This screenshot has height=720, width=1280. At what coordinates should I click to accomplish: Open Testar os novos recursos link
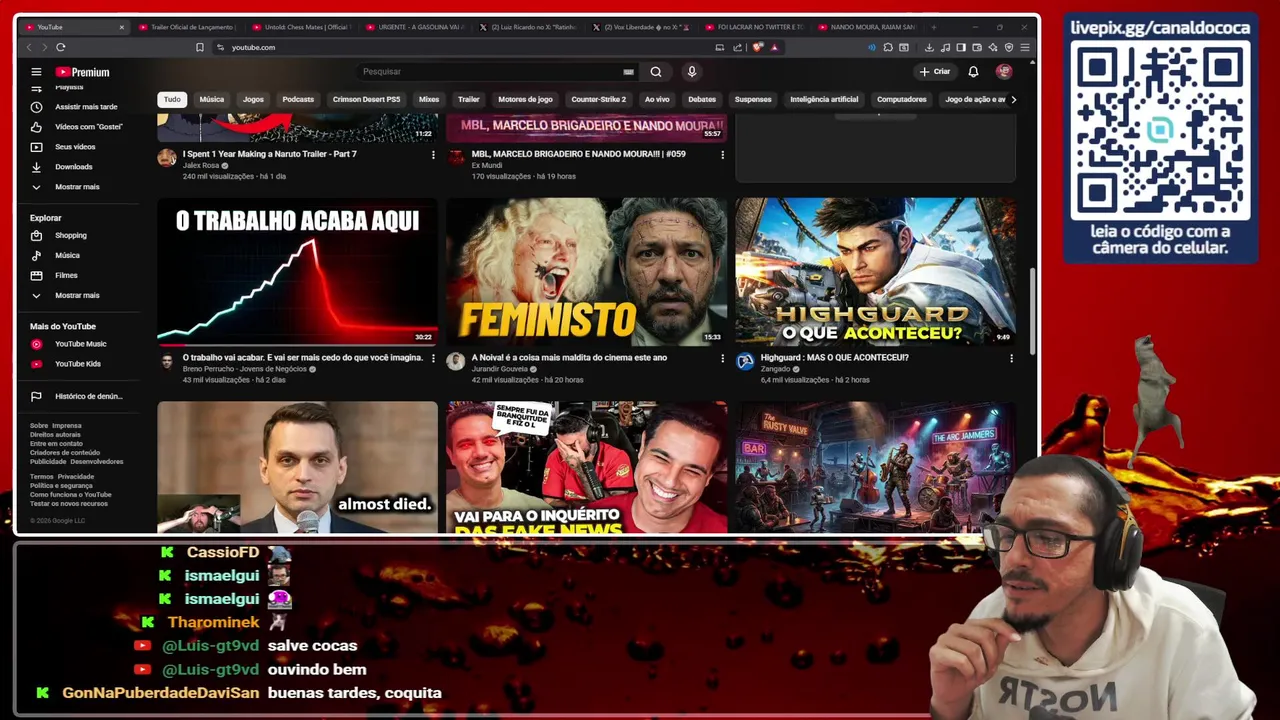(69, 503)
